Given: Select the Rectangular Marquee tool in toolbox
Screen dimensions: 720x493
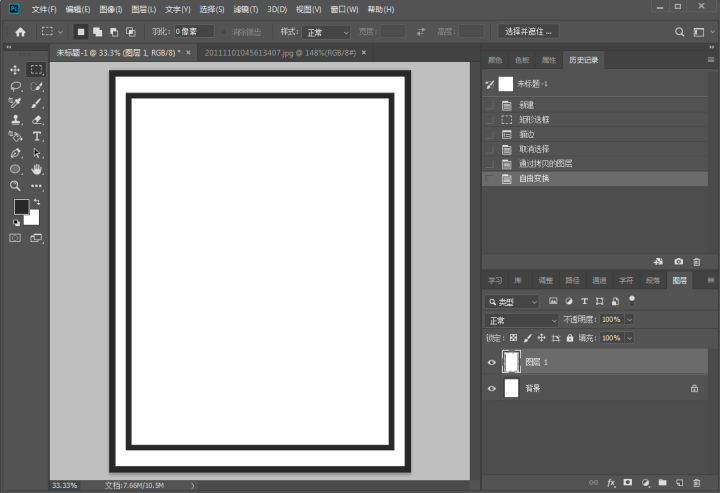Looking at the screenshot, I should pos(36,70).
